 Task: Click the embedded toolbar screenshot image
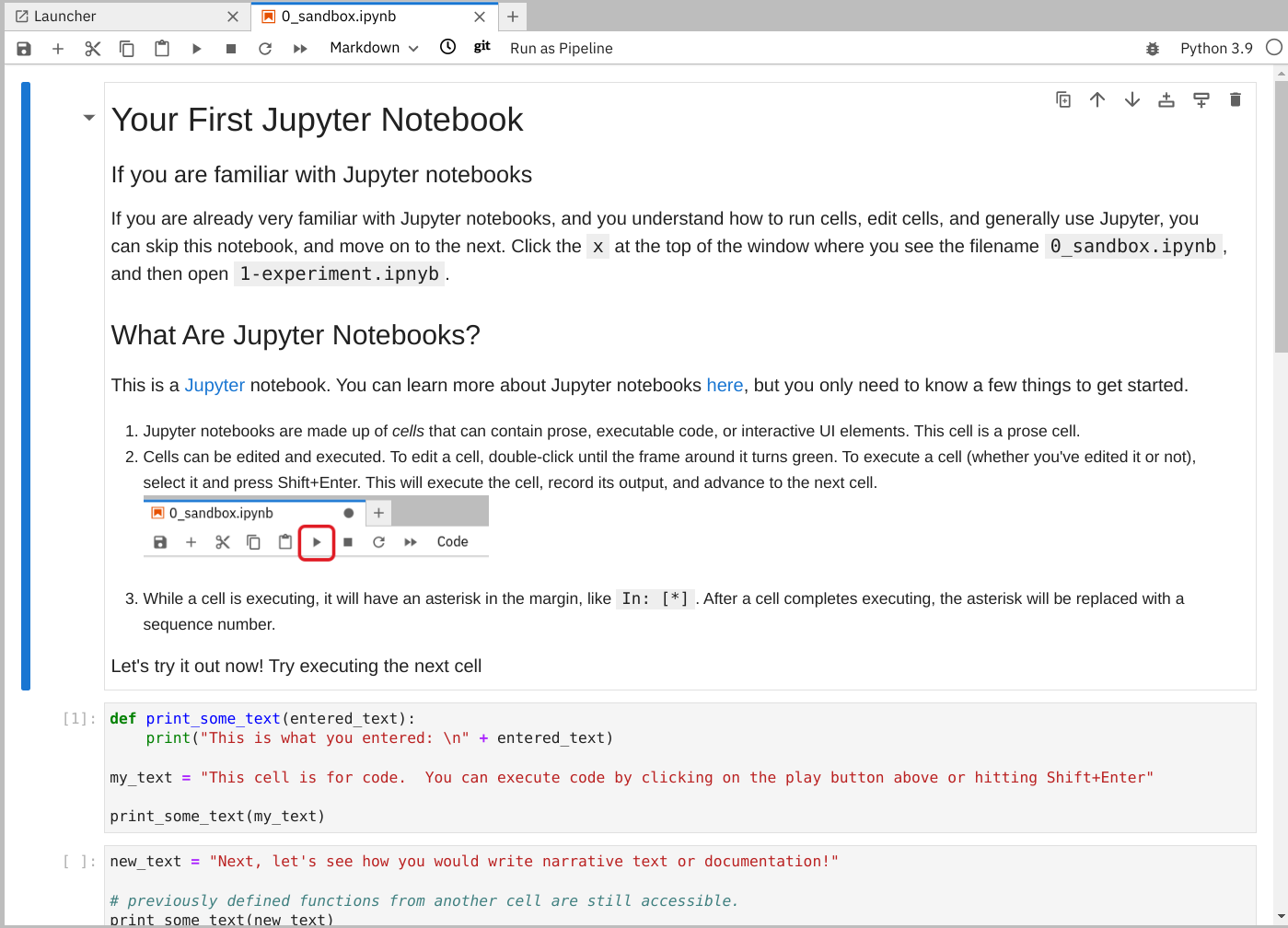(316, 528)
